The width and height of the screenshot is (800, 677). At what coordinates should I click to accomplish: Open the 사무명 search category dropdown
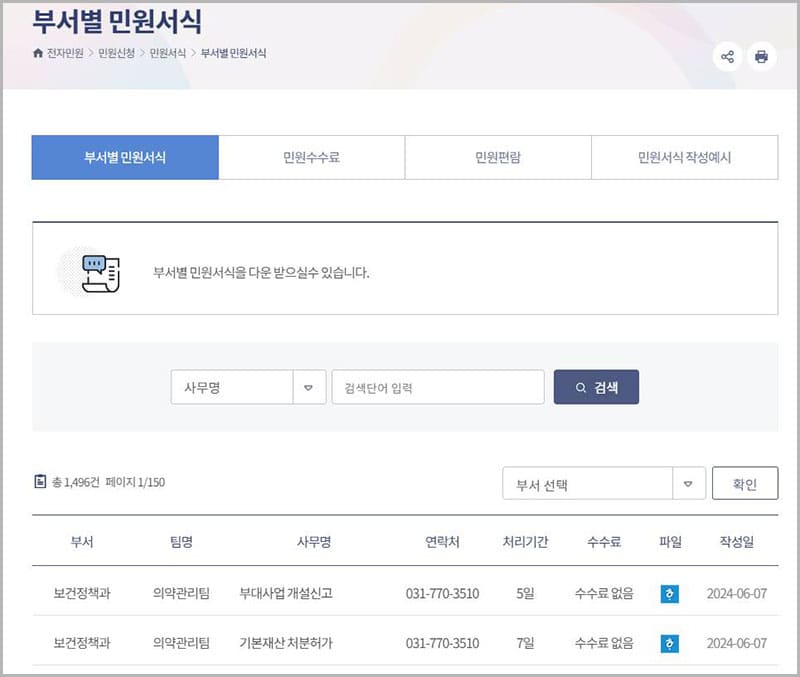[308, 387]
